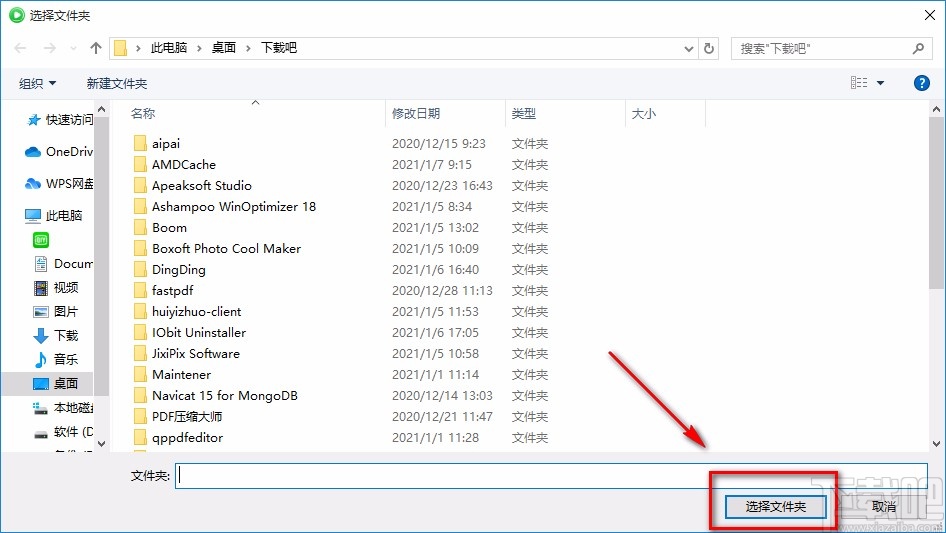Select the aipai folder

tap(166, 144)
